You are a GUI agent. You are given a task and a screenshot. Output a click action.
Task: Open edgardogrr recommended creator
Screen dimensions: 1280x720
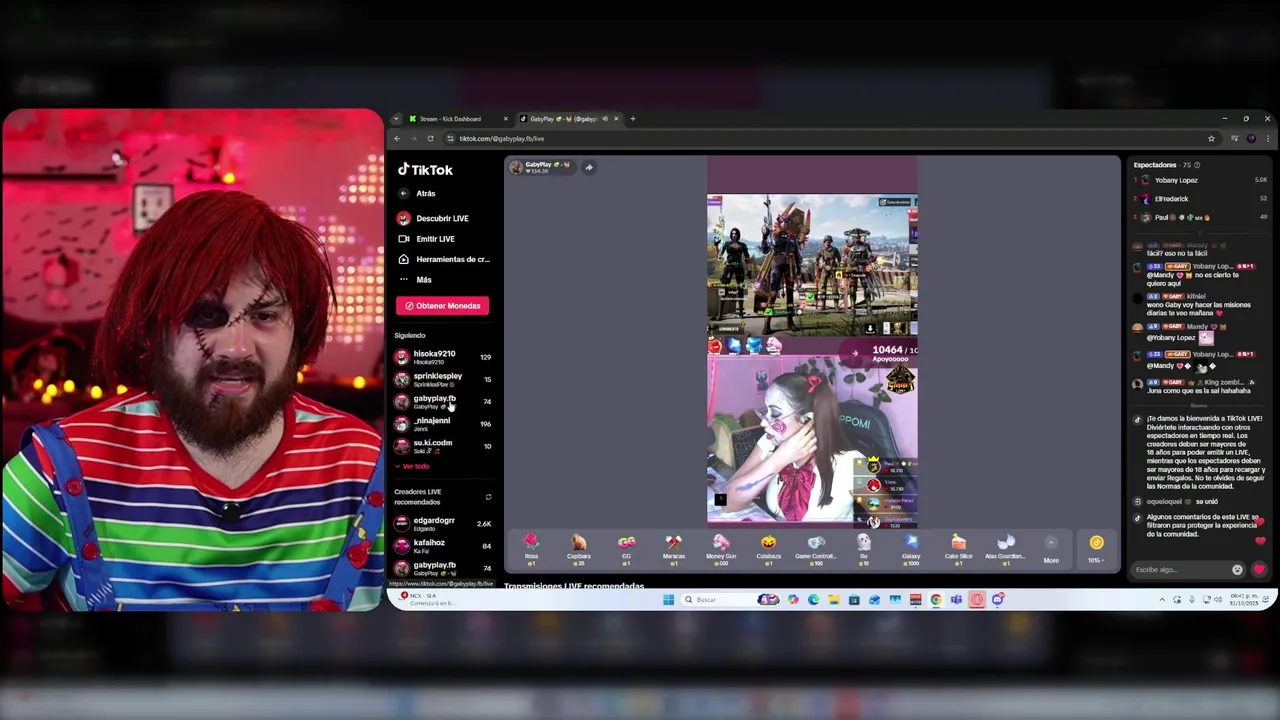pos(443,523)
